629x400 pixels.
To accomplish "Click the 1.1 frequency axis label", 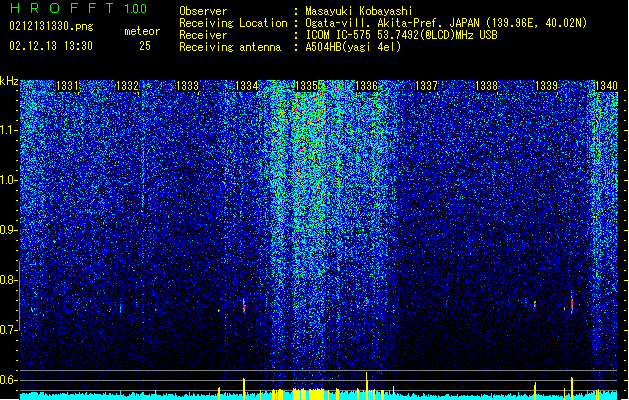I will [8, 130].
